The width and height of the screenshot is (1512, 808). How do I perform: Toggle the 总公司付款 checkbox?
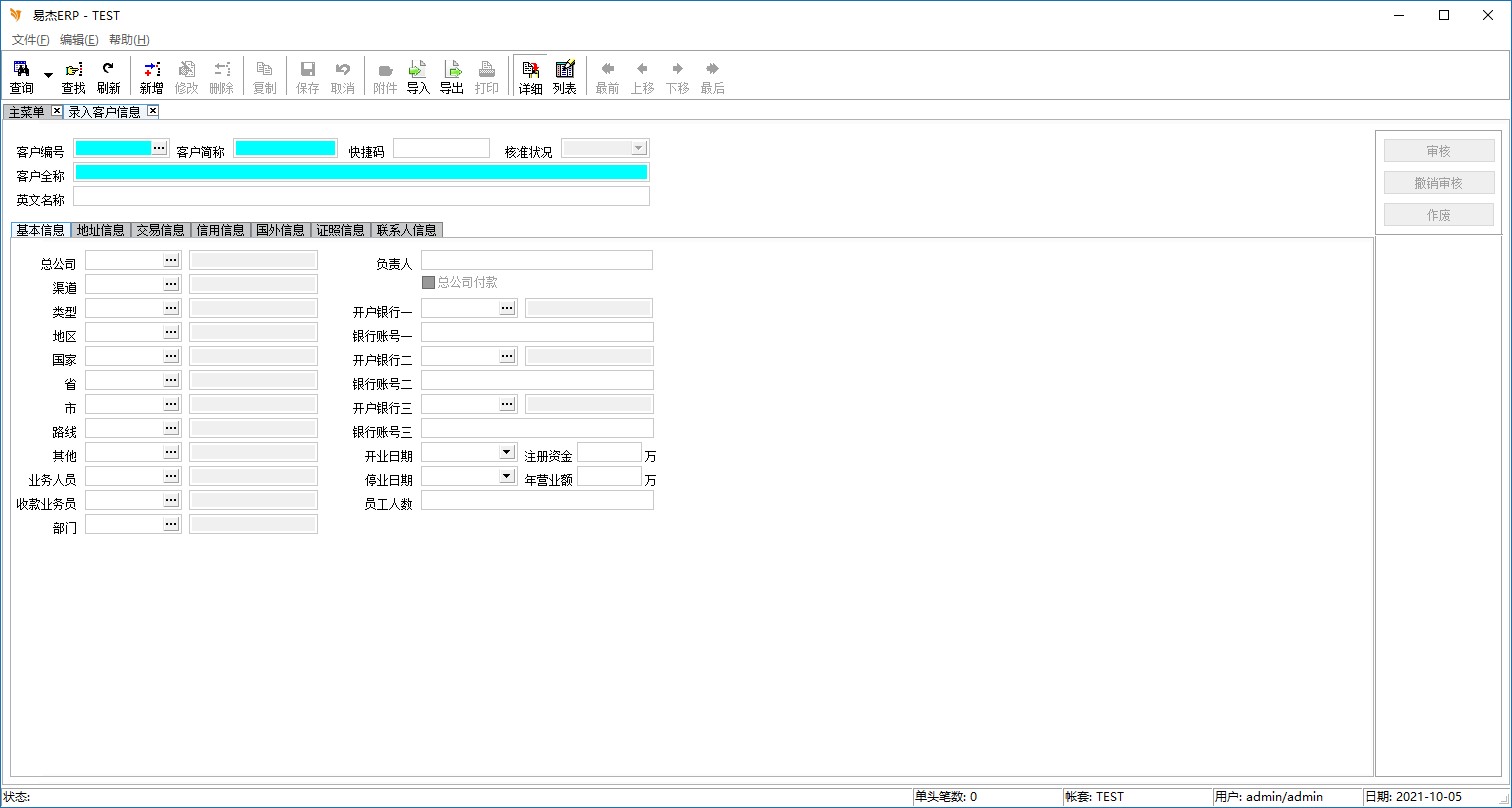coord(429,283)
